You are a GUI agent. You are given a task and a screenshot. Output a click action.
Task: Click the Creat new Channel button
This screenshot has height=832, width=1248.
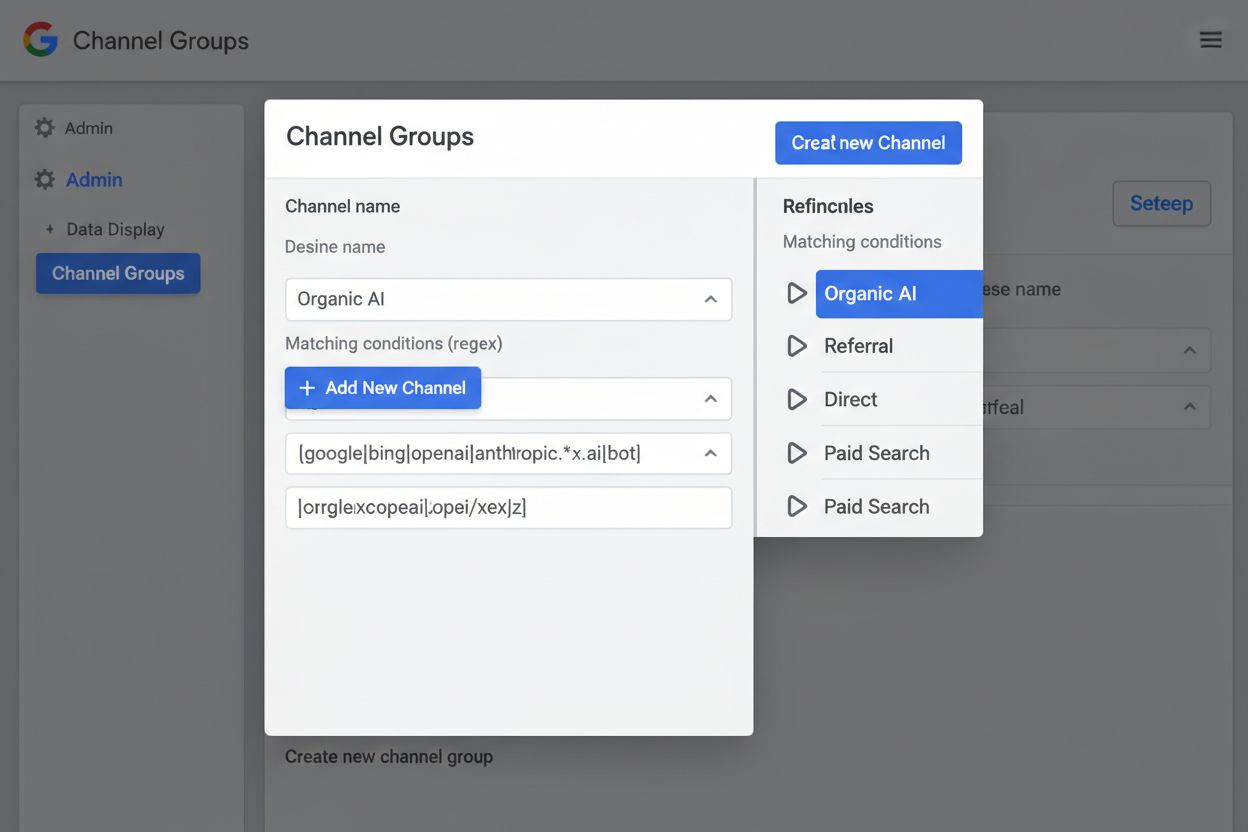(868, 142)
